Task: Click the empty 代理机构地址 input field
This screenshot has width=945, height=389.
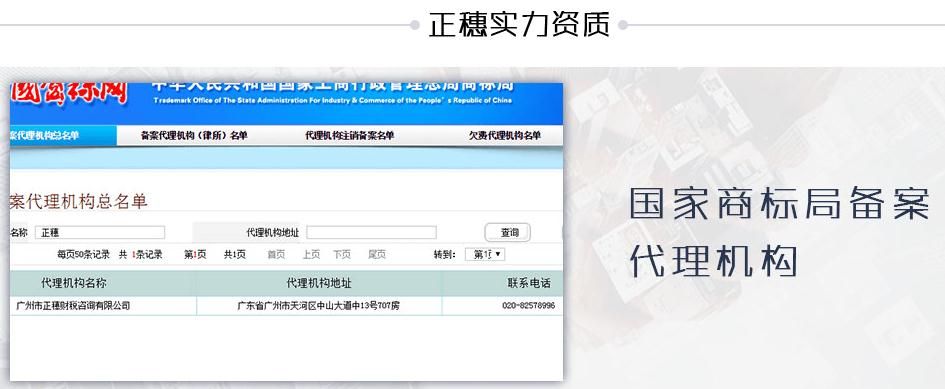Action: coord(371,232)
